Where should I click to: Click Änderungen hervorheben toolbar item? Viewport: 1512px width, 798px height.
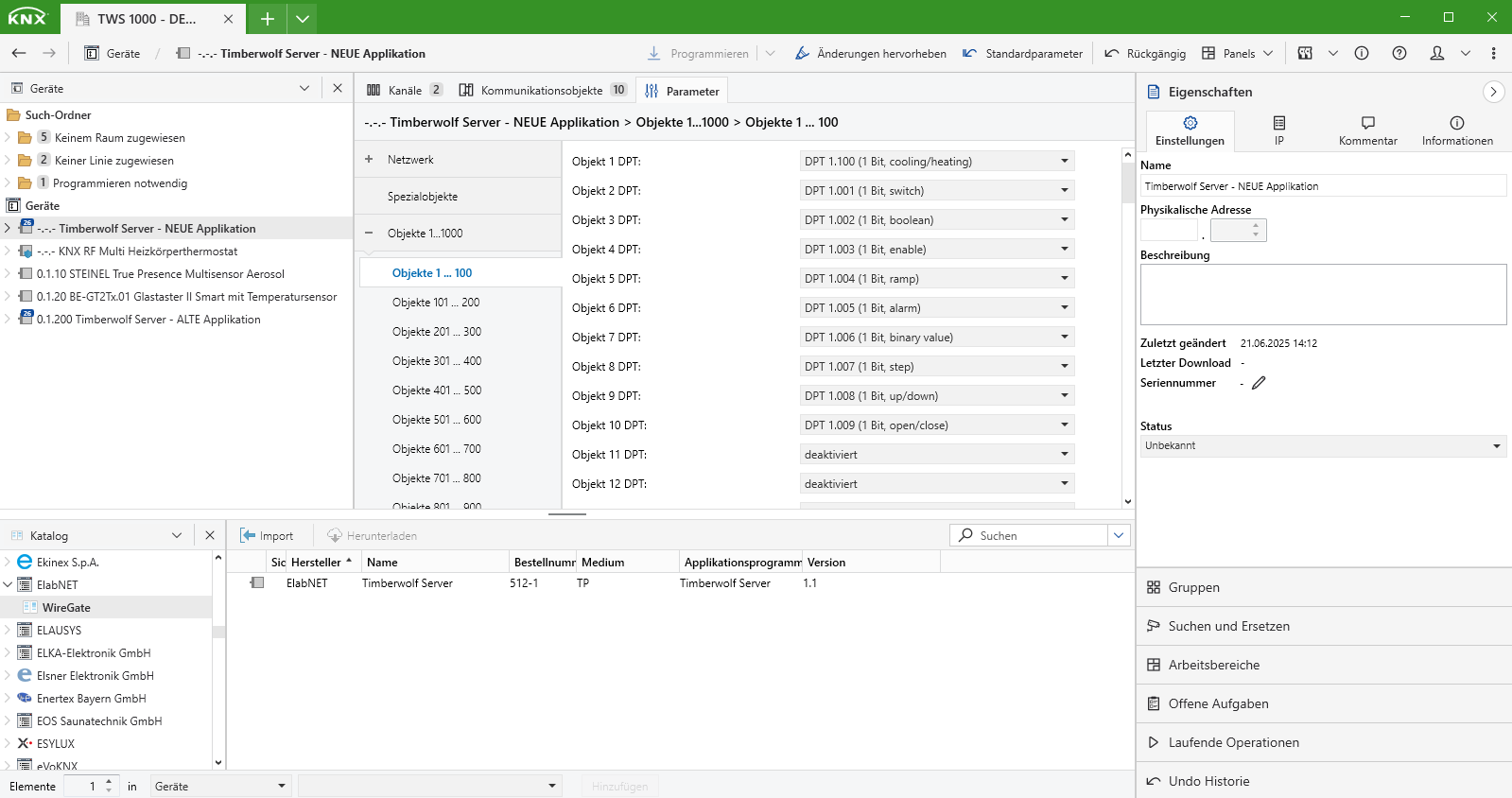pyautogui.click(x=870, y=54)
